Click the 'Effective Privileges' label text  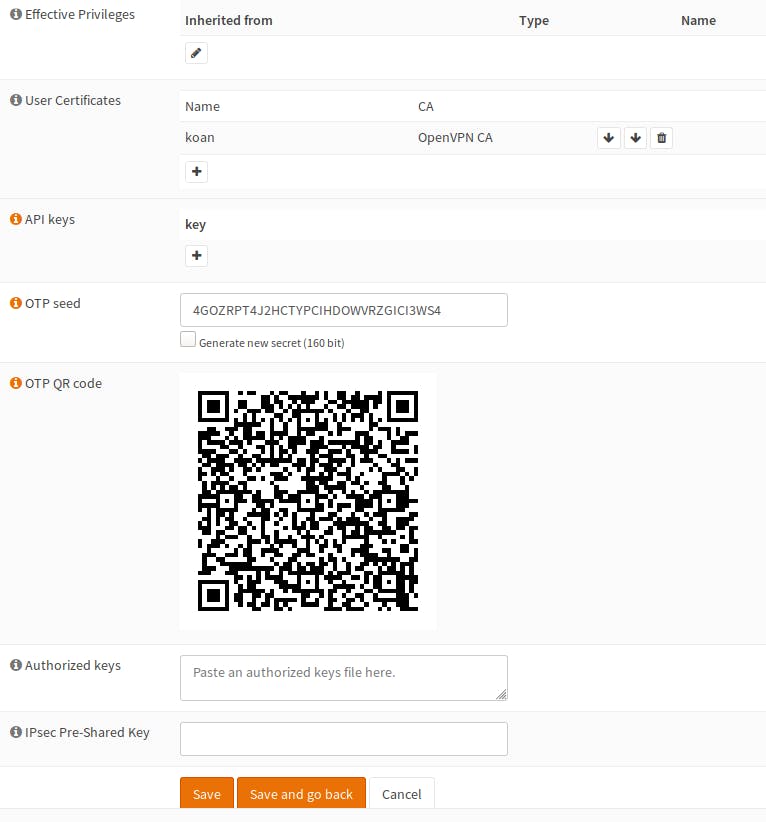80,15
